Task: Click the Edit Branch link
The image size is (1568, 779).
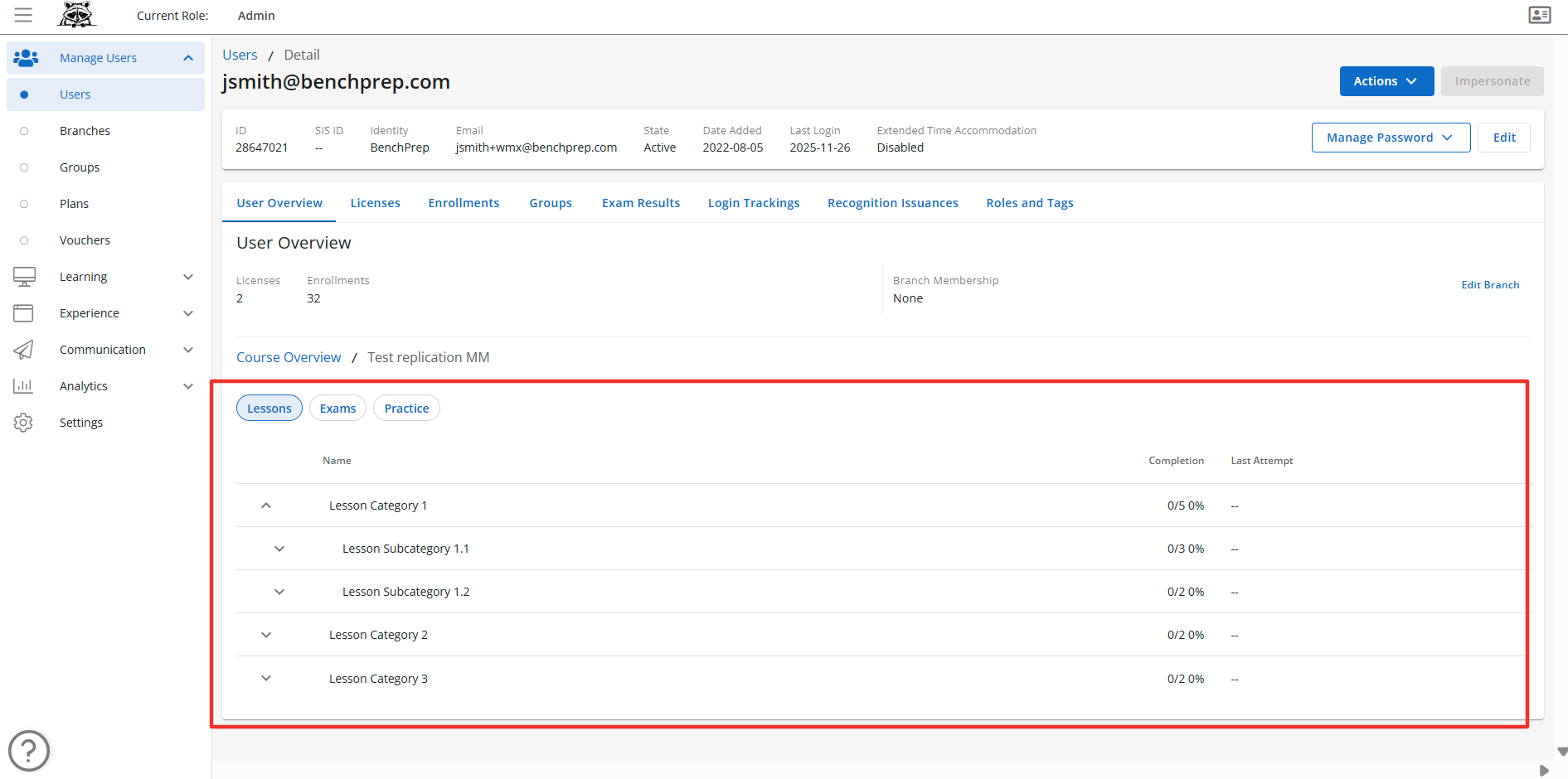Action: [x=1490, y=285]
